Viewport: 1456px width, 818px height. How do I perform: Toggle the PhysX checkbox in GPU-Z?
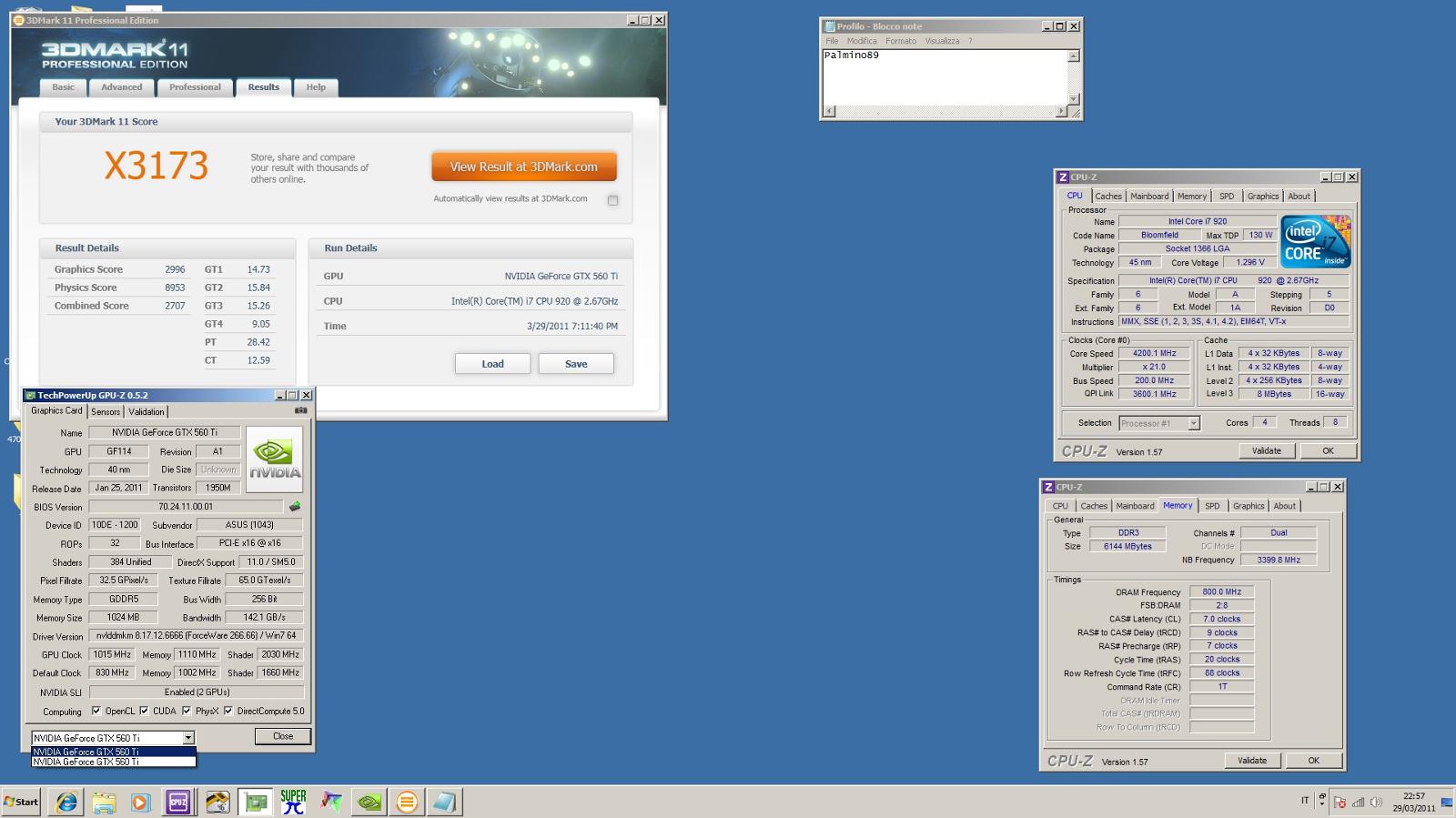(186, 711)
